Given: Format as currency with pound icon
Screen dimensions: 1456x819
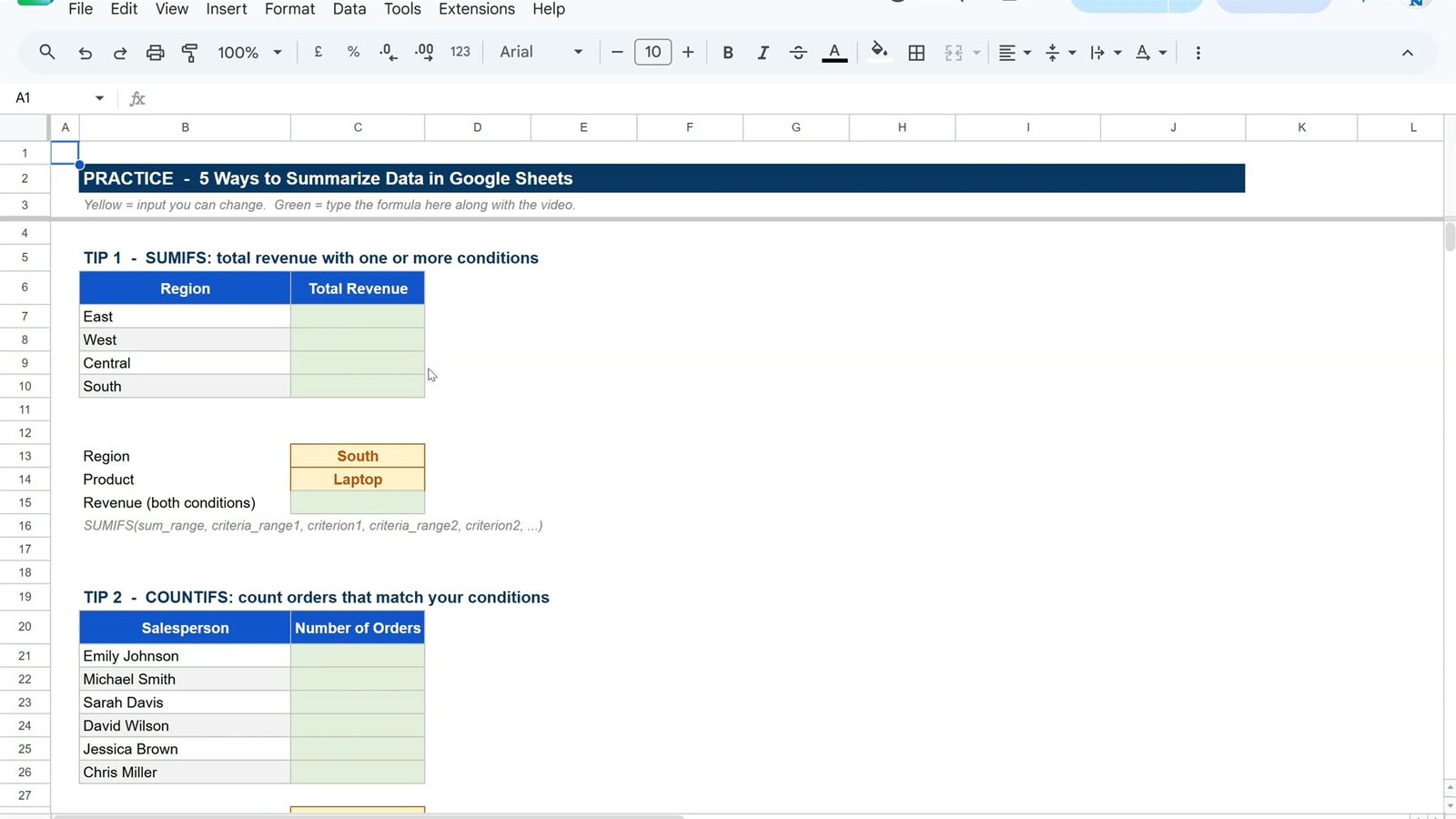Looking at the screenshot, I should (318, 52).
